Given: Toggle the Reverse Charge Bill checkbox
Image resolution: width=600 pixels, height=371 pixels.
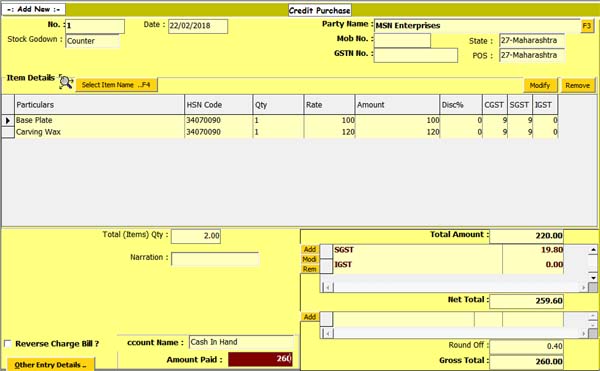Looking at the screenshot, I should click(x=8, y=343).
